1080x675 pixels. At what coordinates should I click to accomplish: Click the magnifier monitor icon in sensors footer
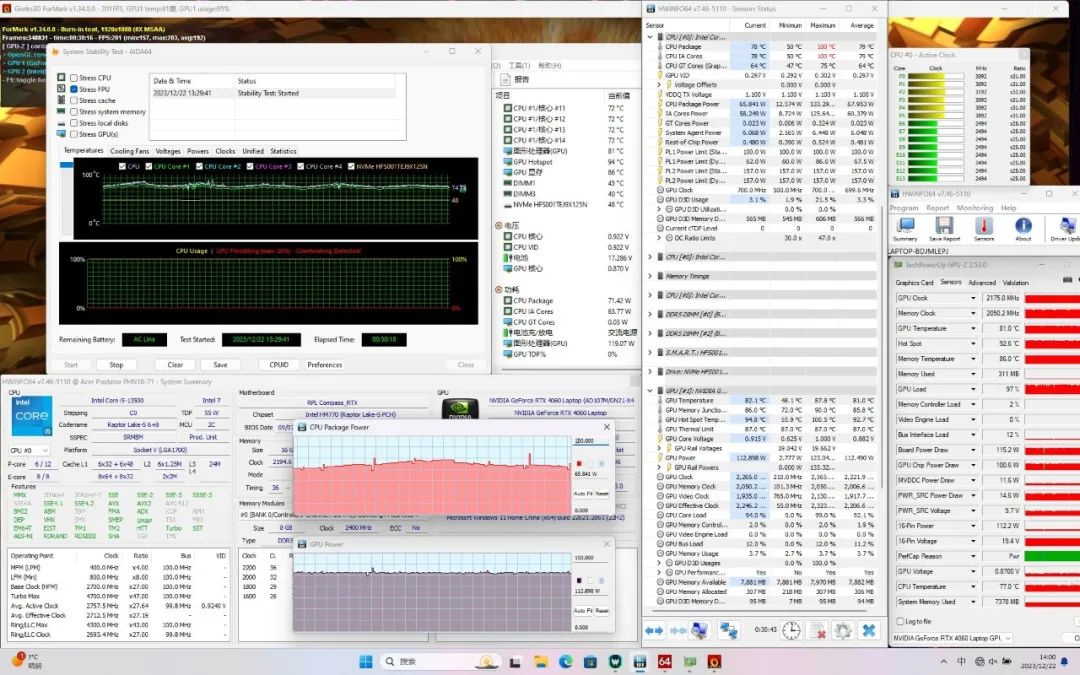coord(700,630)
